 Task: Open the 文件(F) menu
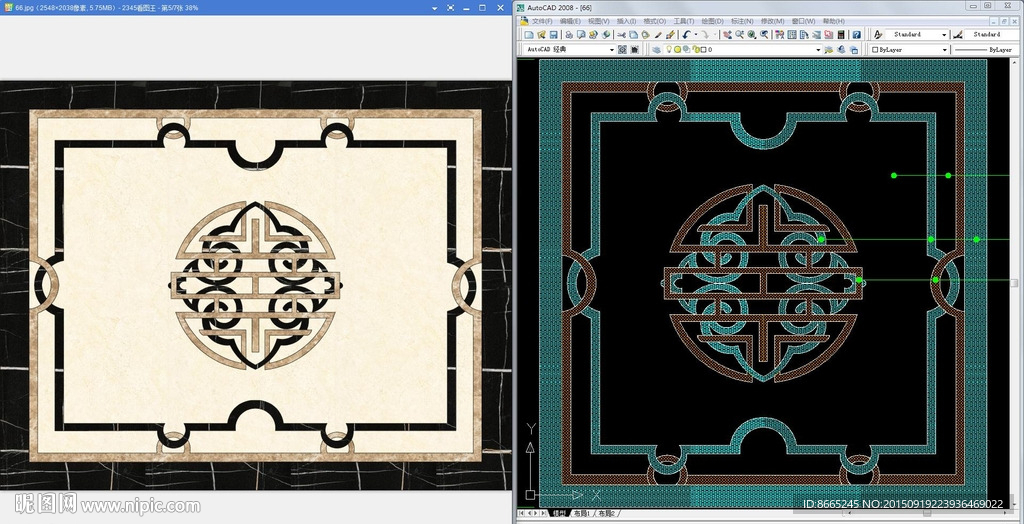tap(542, 20)
